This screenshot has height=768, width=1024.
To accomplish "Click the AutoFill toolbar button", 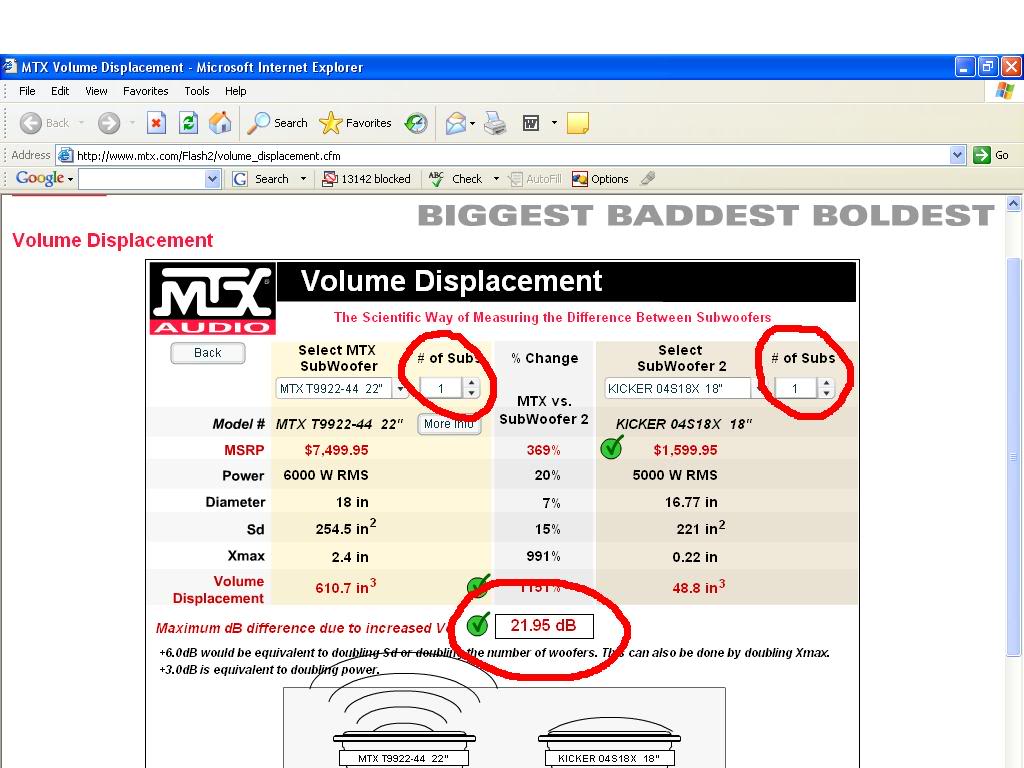I will tap(534, 179).
